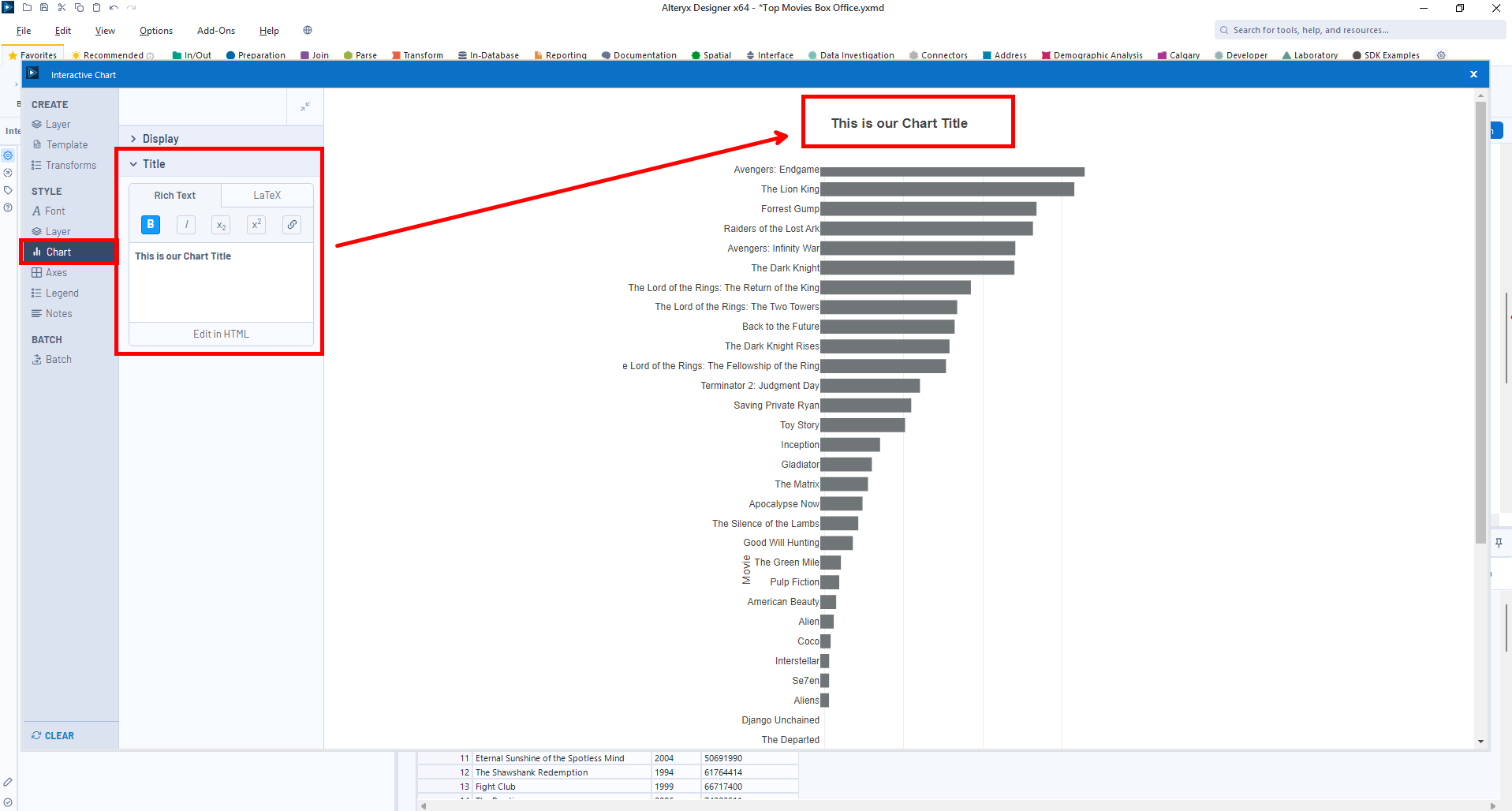Screen dimensions: 1512x811
Task: Apply superscript formatting icon
Action: pos(256,225)
